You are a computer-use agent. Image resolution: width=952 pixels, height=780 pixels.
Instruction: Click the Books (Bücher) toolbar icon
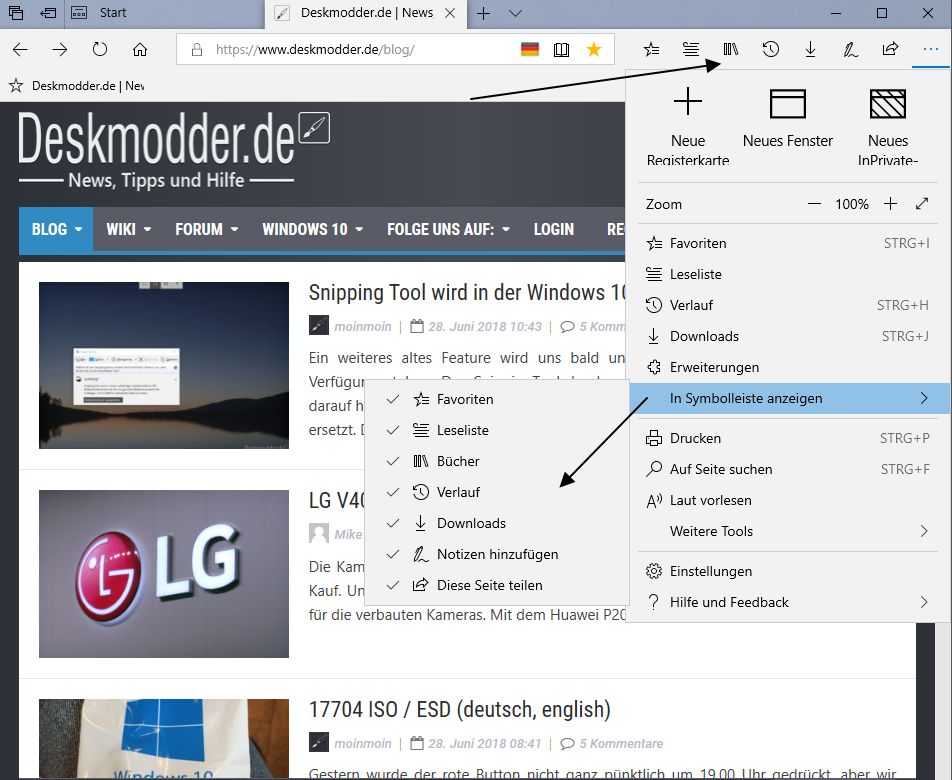730,49
